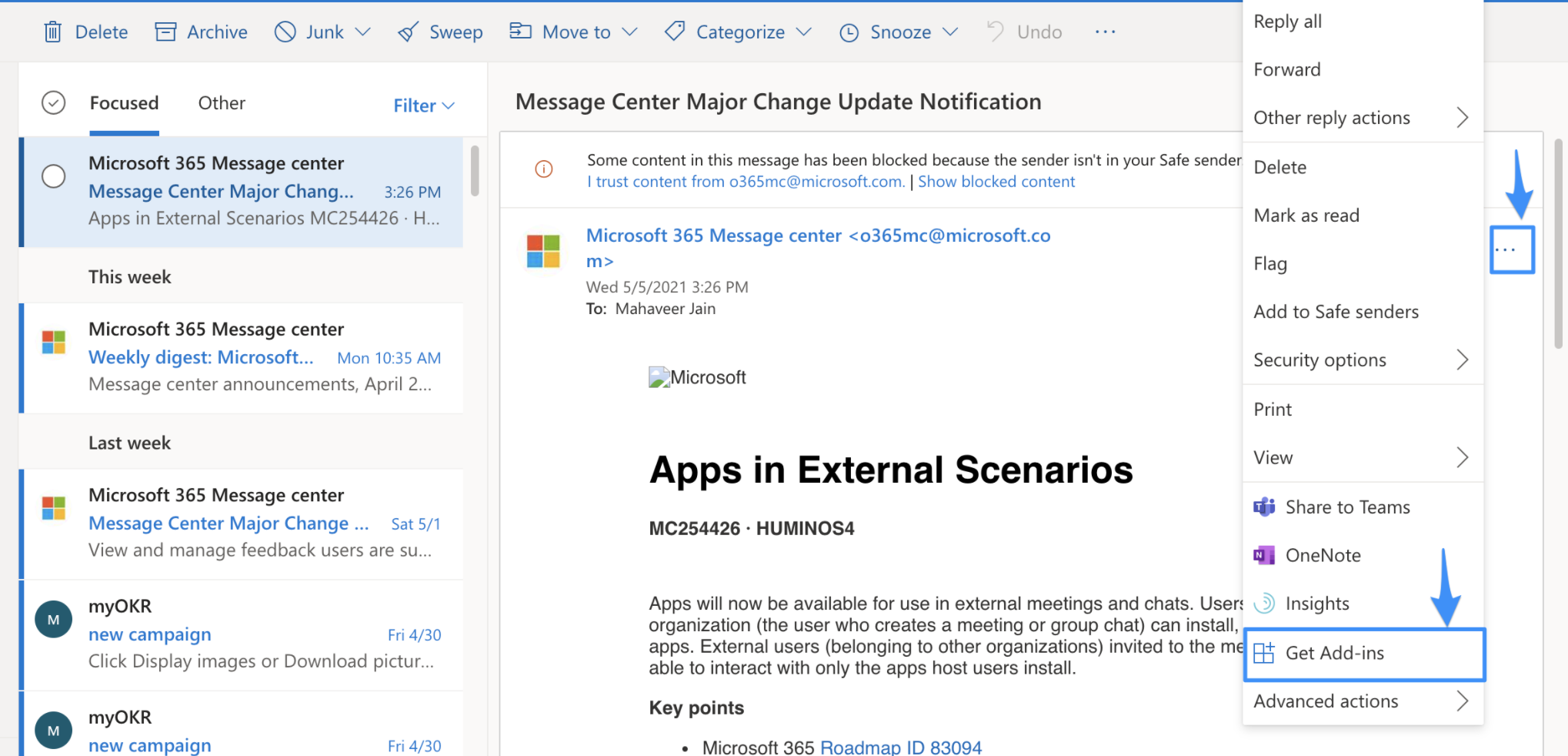Click the reading pane vertical scrollbar
The width and height of the screenshot is (1568, 756).
tap(1558, 243)
